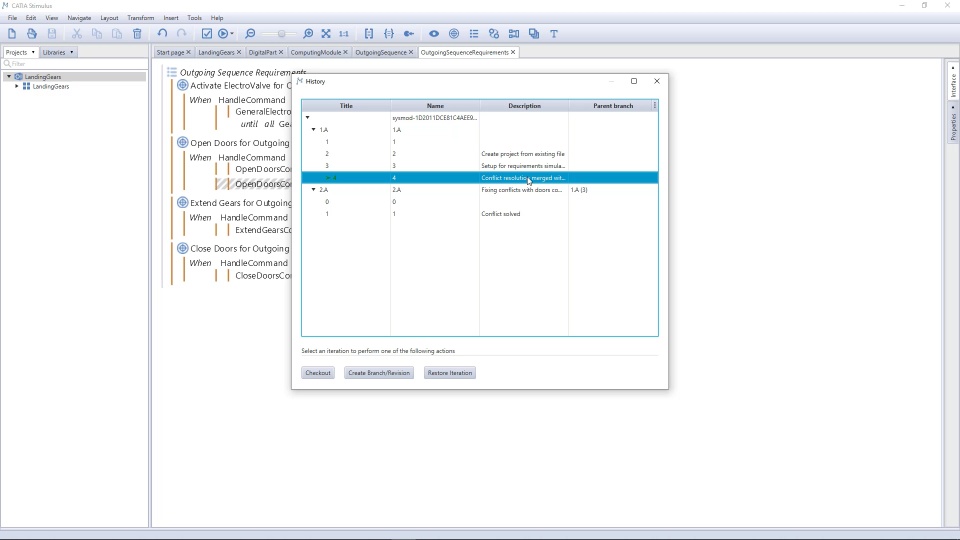Click the Zoom in magnifier icon
The height and width of the screenshot is (540, 960).
[308, 34]
